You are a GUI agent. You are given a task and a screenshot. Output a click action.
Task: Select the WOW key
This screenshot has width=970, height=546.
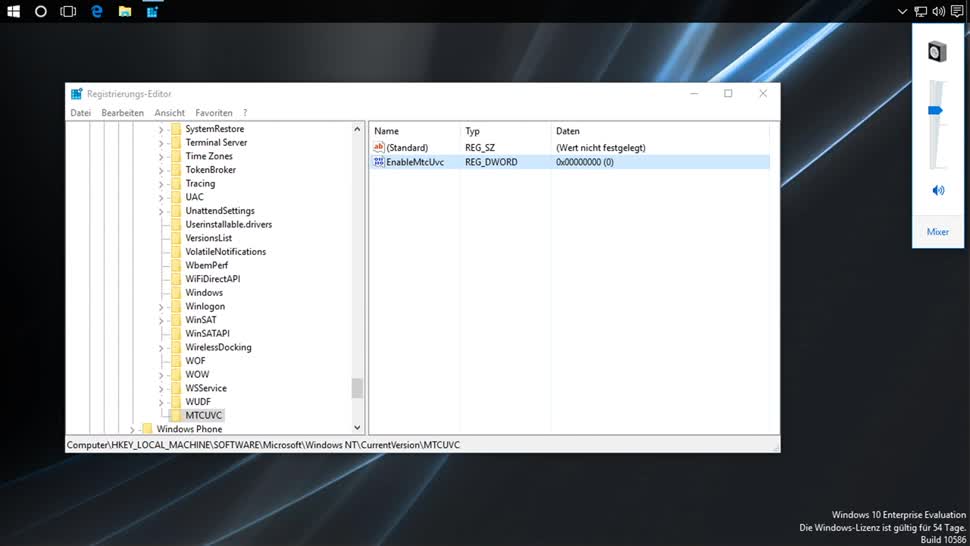tap(197, 374)
